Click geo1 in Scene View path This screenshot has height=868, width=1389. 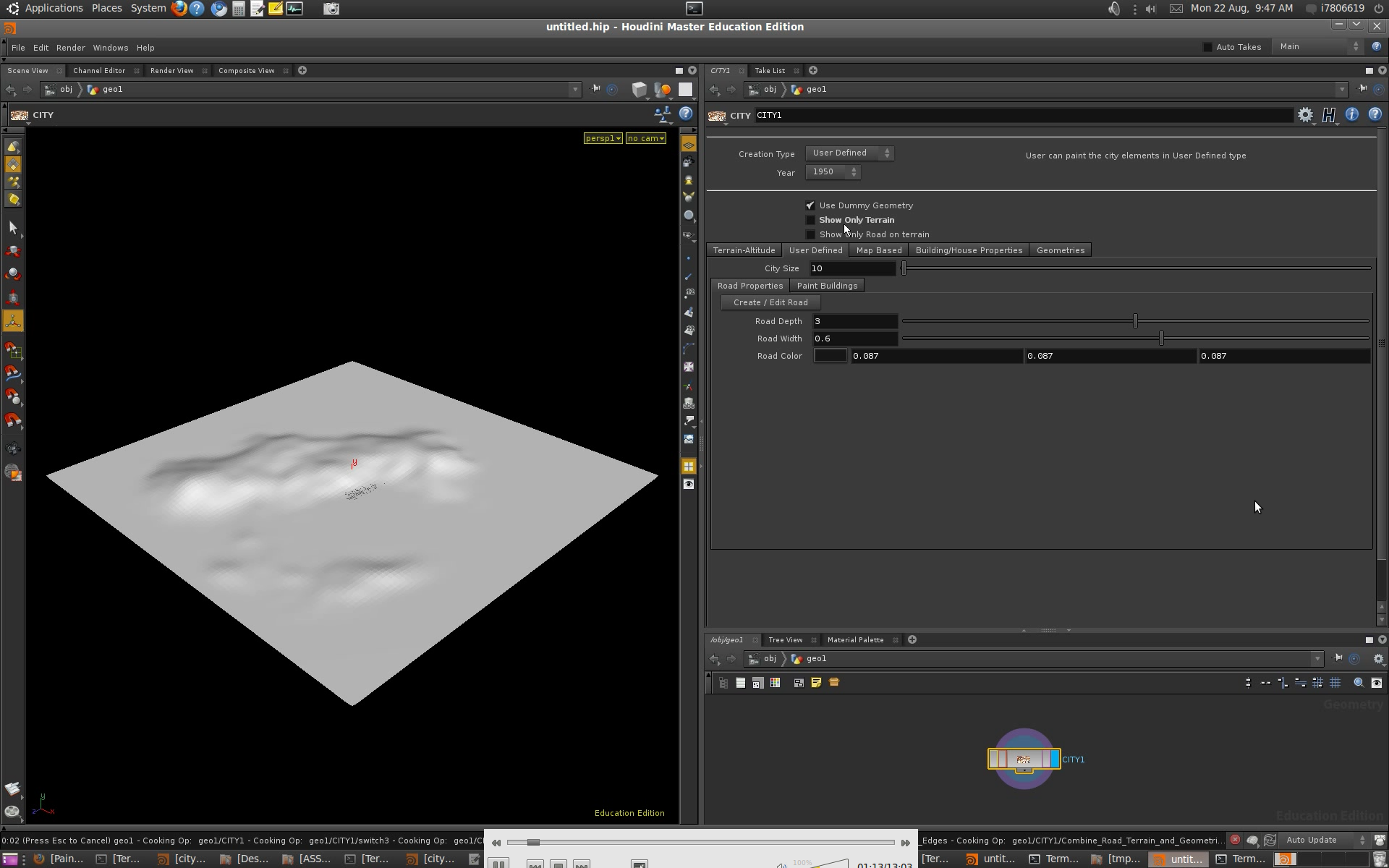pyautogui.click(x=113, y=90)
